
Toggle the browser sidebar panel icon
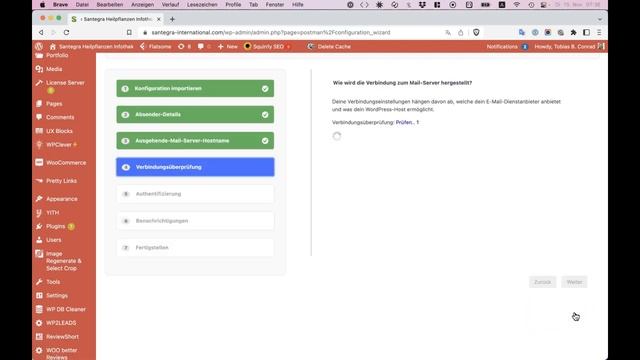click(586, 32)
